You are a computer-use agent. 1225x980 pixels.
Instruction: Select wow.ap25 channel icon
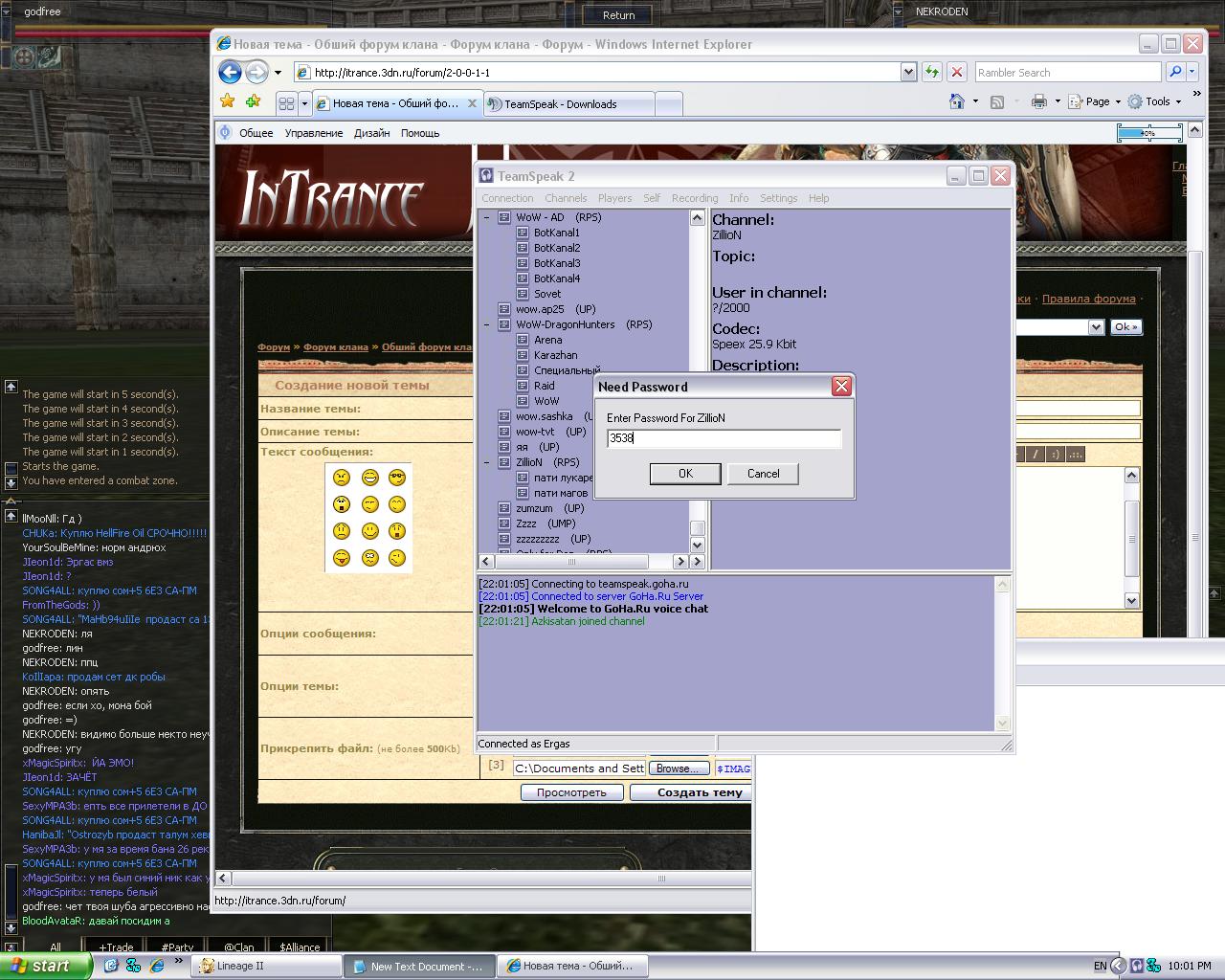click(504, 309)
